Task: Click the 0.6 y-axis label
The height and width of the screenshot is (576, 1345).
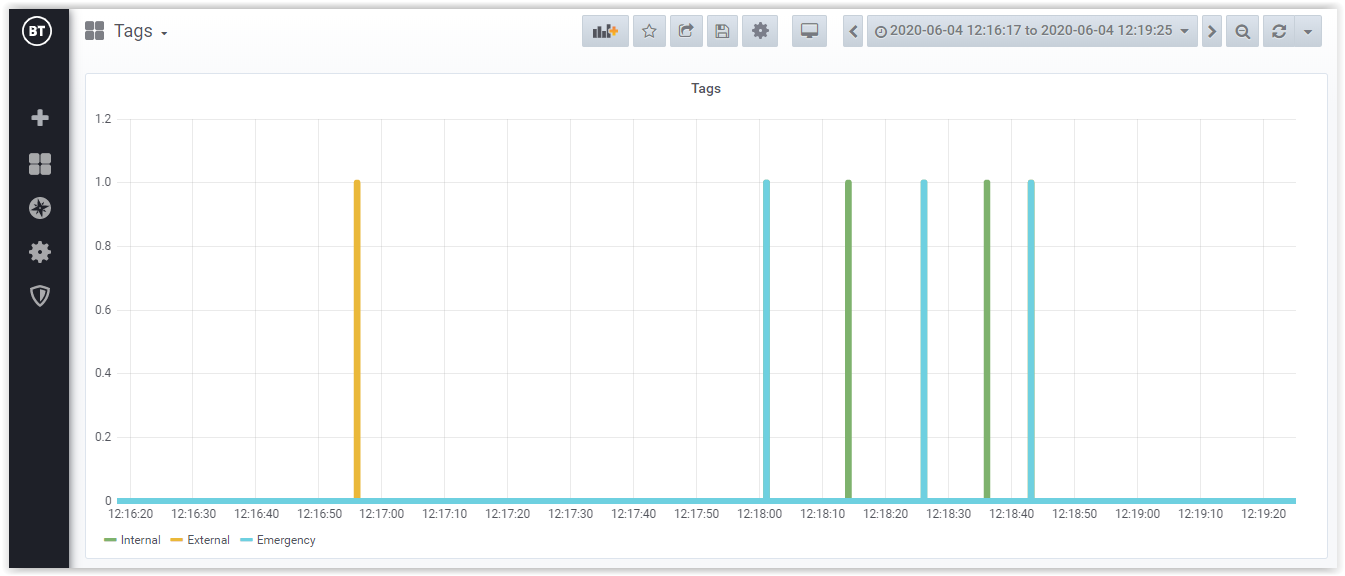Action: (103, 310)
